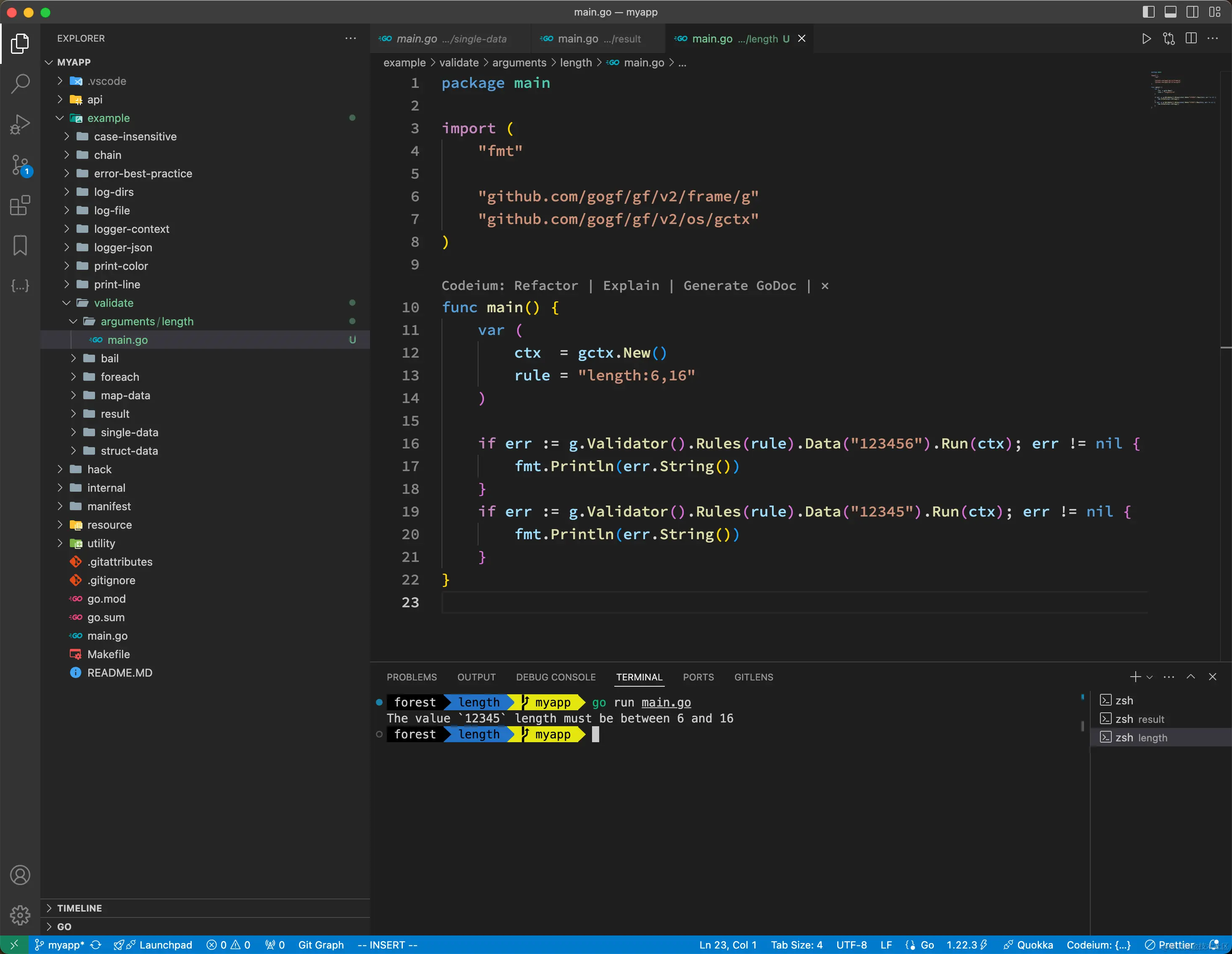This screenshot has width=1232, height=954.
Task: Open Run and Debug view icon
Action: pos(20,124)
